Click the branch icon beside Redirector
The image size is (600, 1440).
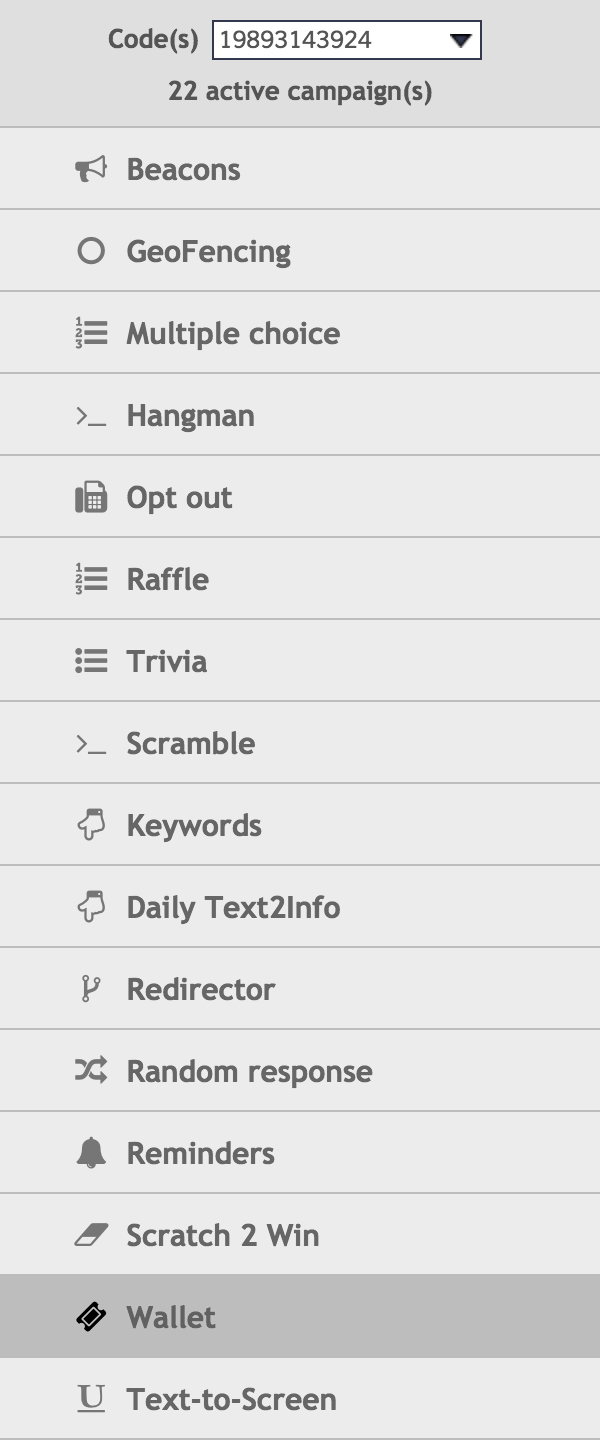pos(91,989)
